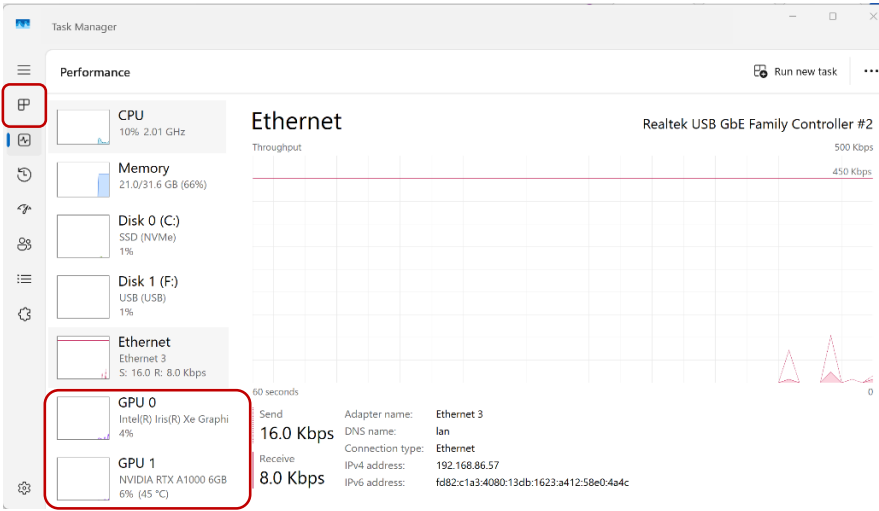Select GPU 0 Intel Iris Xe
Viewport: 879px width, 511px height.
click(x=138, y=417)
